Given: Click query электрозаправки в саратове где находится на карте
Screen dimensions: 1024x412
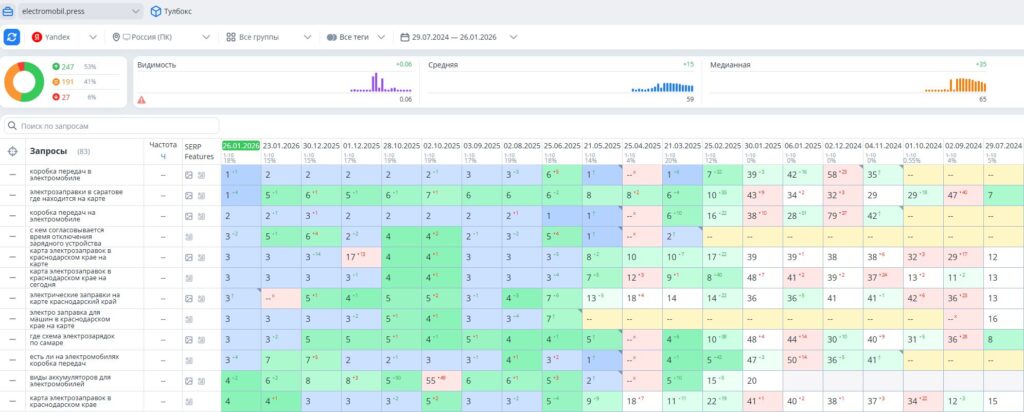Looking at the screenshot, I should tap(74, 195).
